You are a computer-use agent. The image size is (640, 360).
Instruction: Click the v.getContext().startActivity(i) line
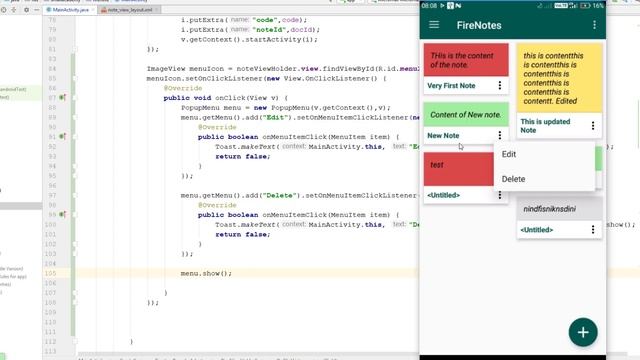click(249, 40)
